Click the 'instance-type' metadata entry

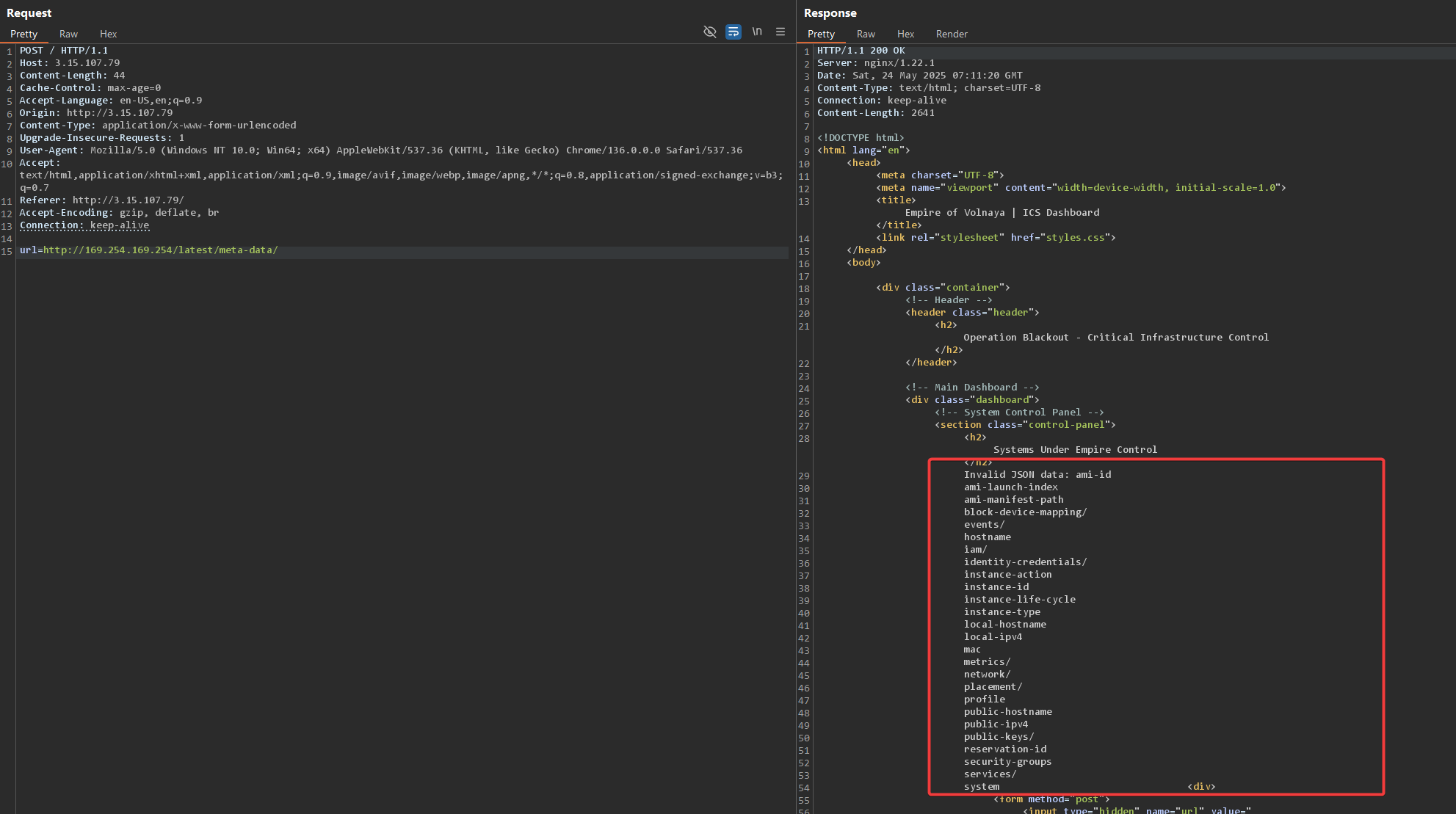pos(1002,612)
